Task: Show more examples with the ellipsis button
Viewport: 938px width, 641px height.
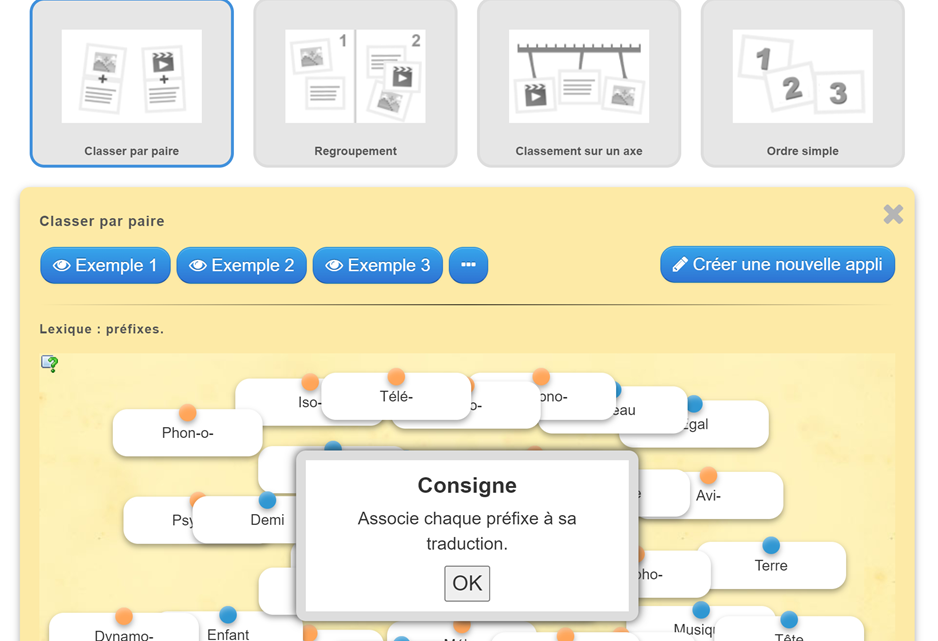Action: pos(468,265)
